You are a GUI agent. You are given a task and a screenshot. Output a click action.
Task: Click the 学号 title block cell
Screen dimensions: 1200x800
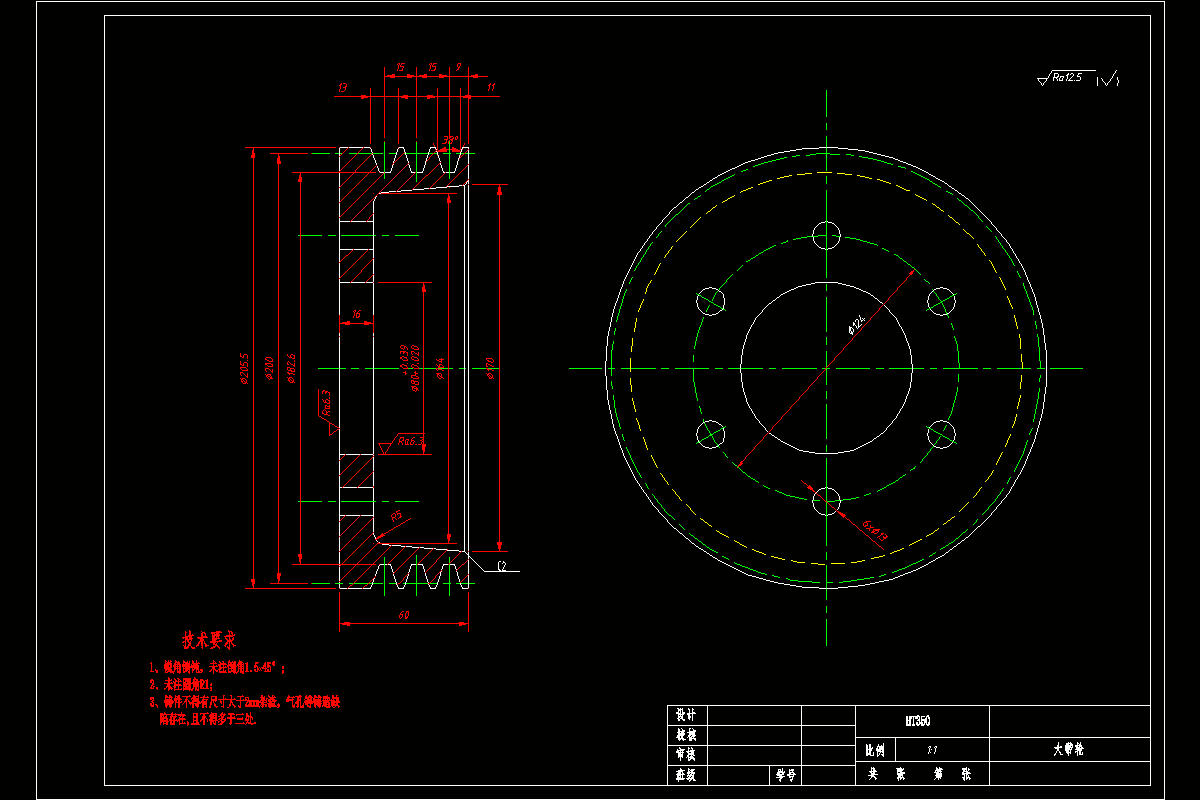784,775
